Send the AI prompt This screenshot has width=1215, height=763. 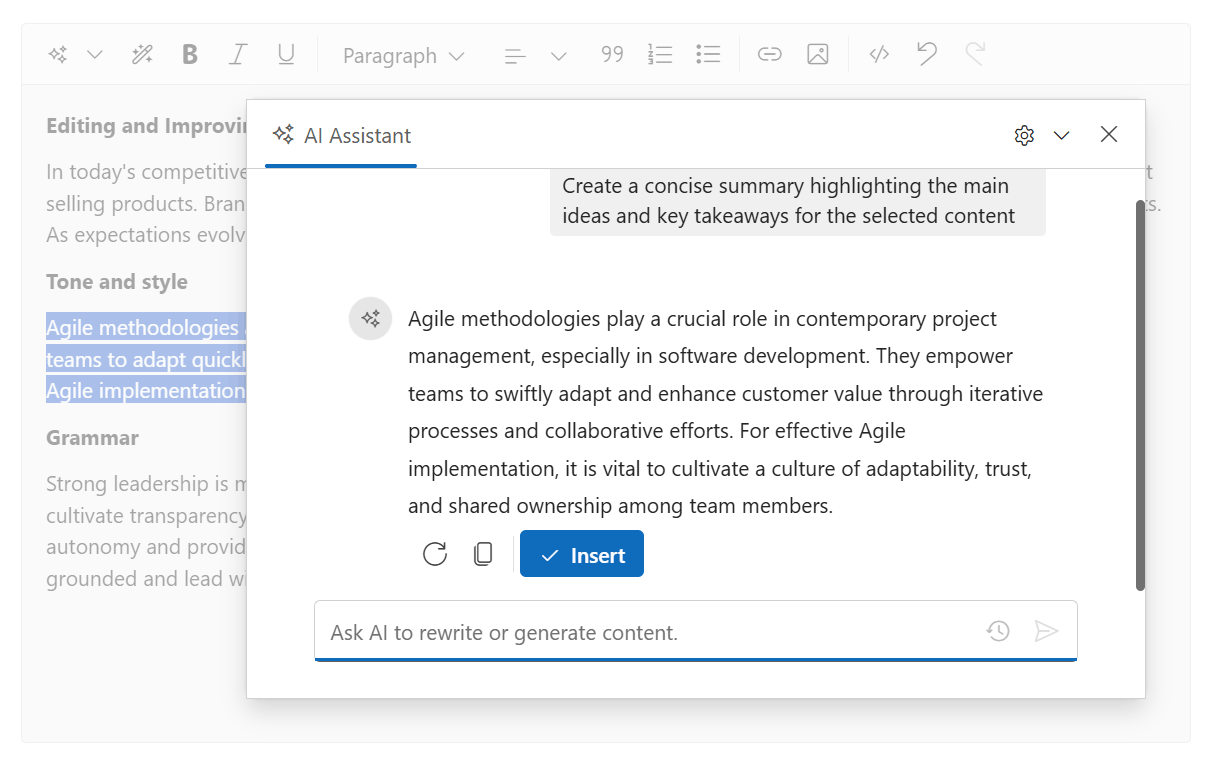tap(1046, 631)
